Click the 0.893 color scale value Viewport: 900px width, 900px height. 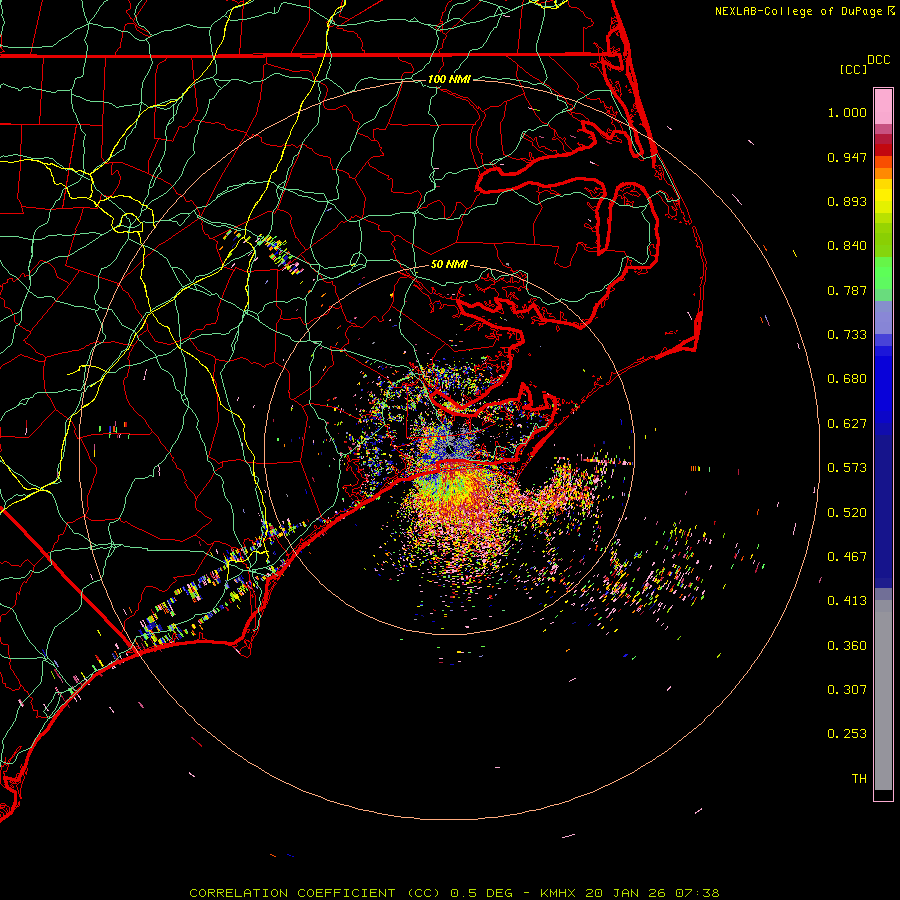[x=847, y=201]
